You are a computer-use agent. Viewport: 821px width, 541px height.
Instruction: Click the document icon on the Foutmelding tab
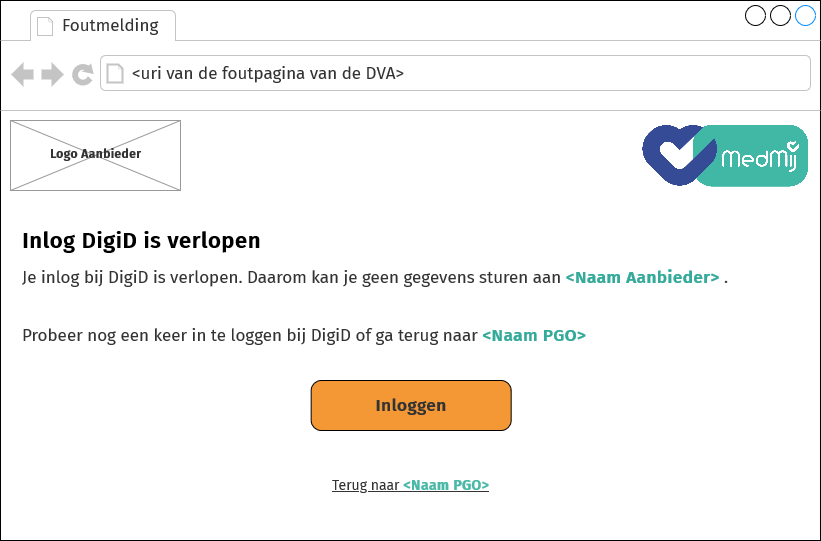point(45,26)
